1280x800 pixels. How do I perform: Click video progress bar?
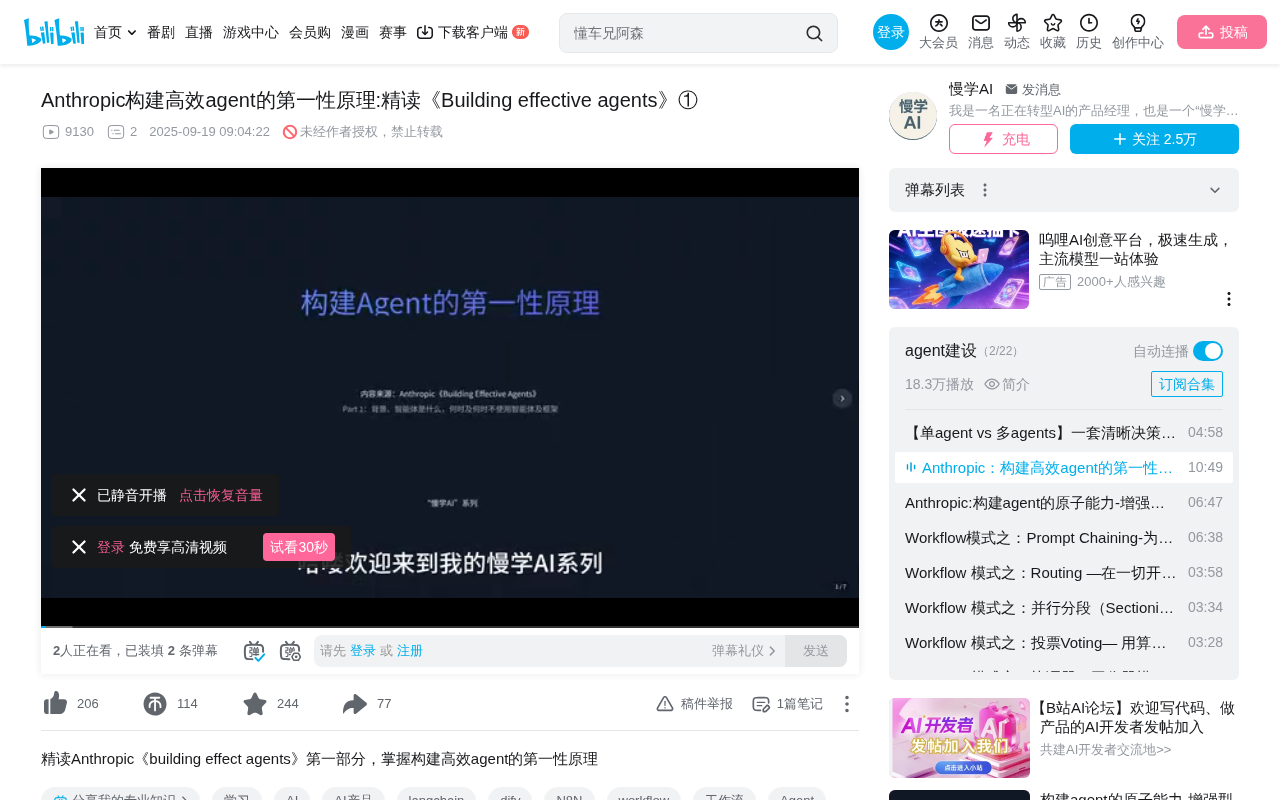(x=450, y=627)
